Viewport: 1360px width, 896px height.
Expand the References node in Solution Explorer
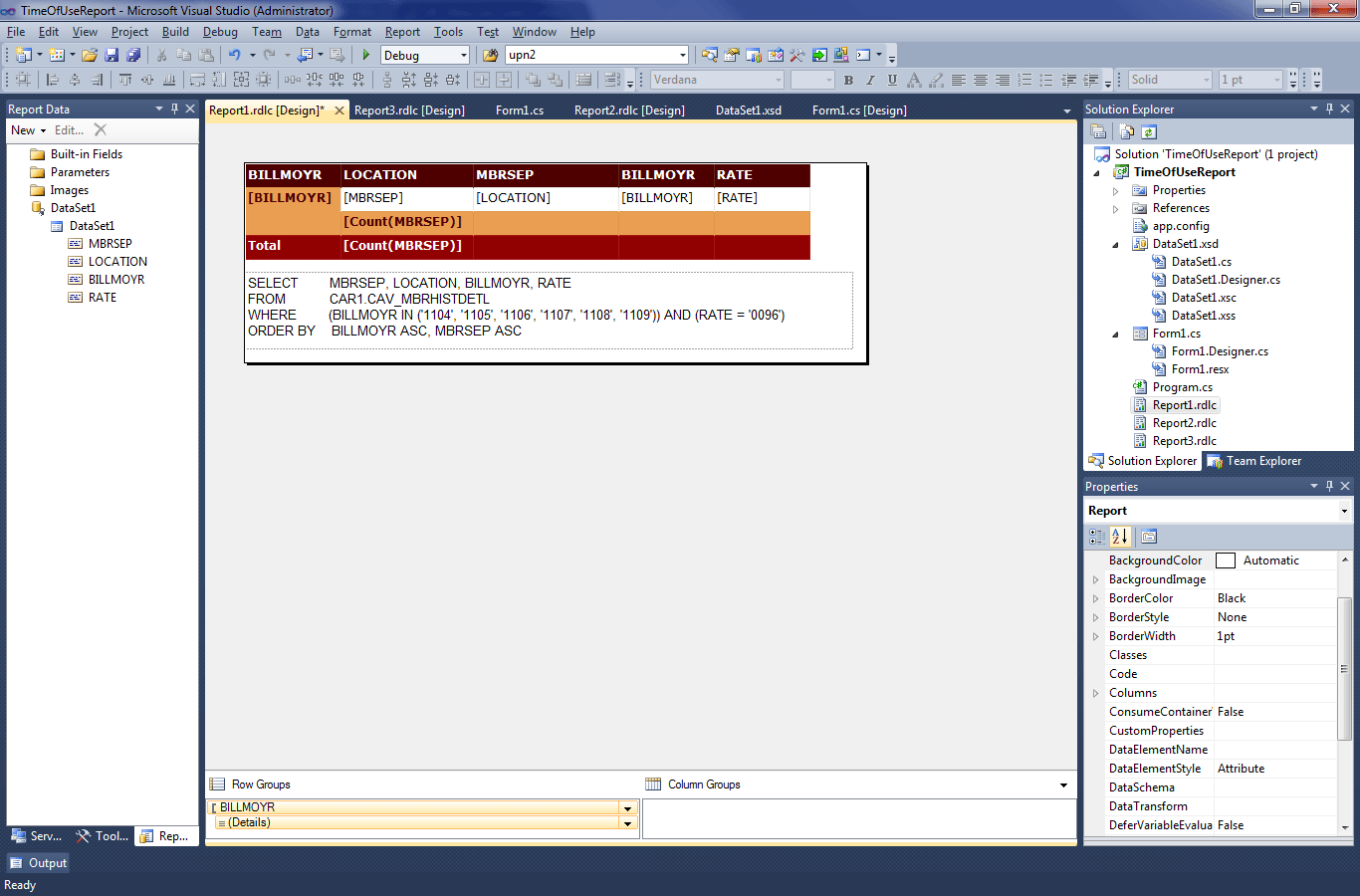tap(1115, 208)
